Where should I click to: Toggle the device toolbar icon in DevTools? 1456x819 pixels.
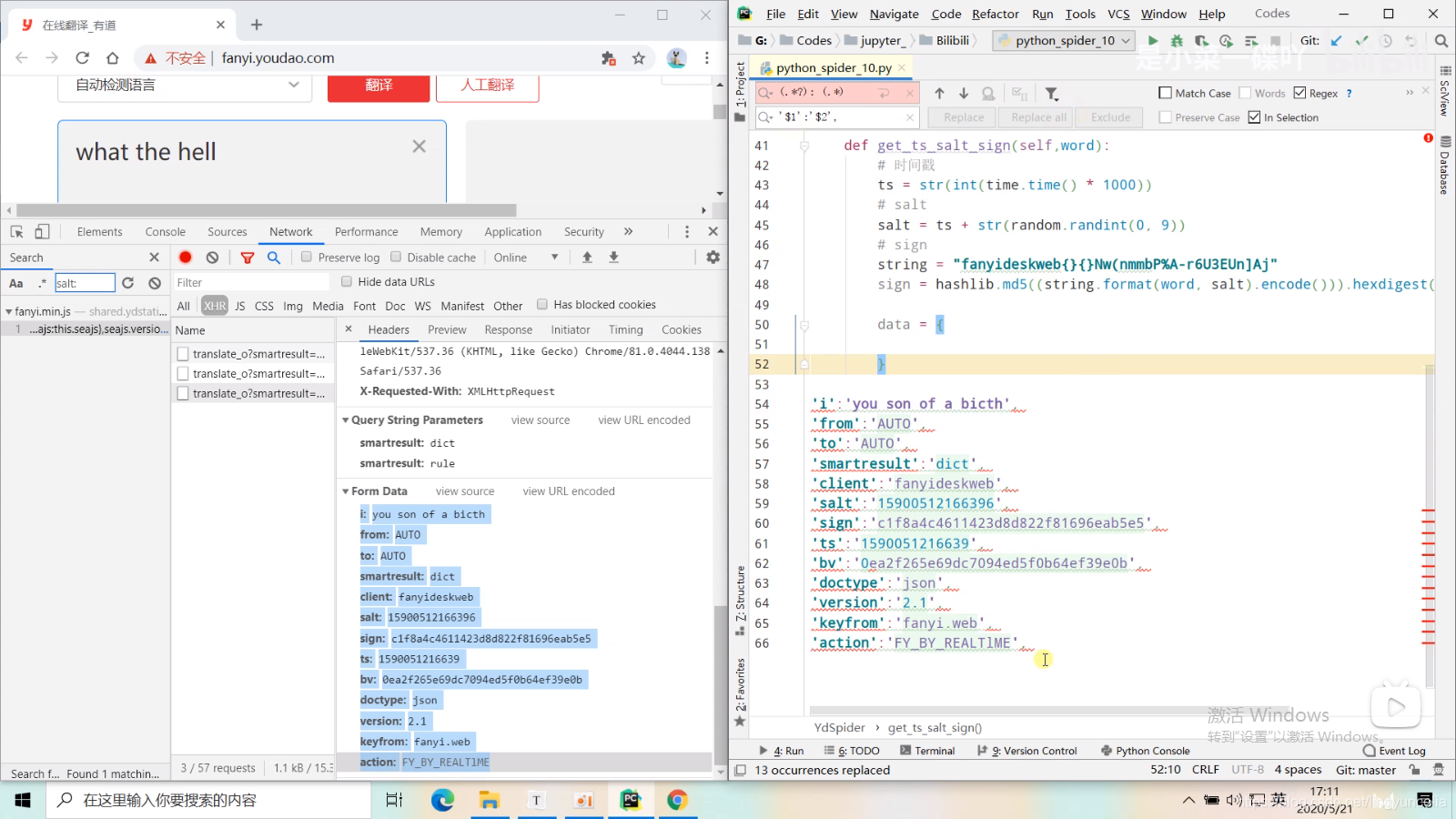tap(42, 232)
